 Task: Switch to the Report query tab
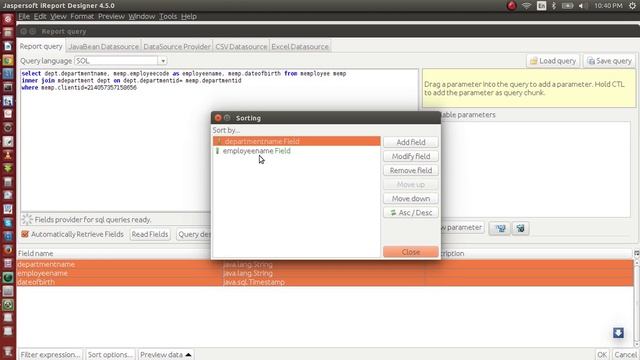tap(41, 47)
